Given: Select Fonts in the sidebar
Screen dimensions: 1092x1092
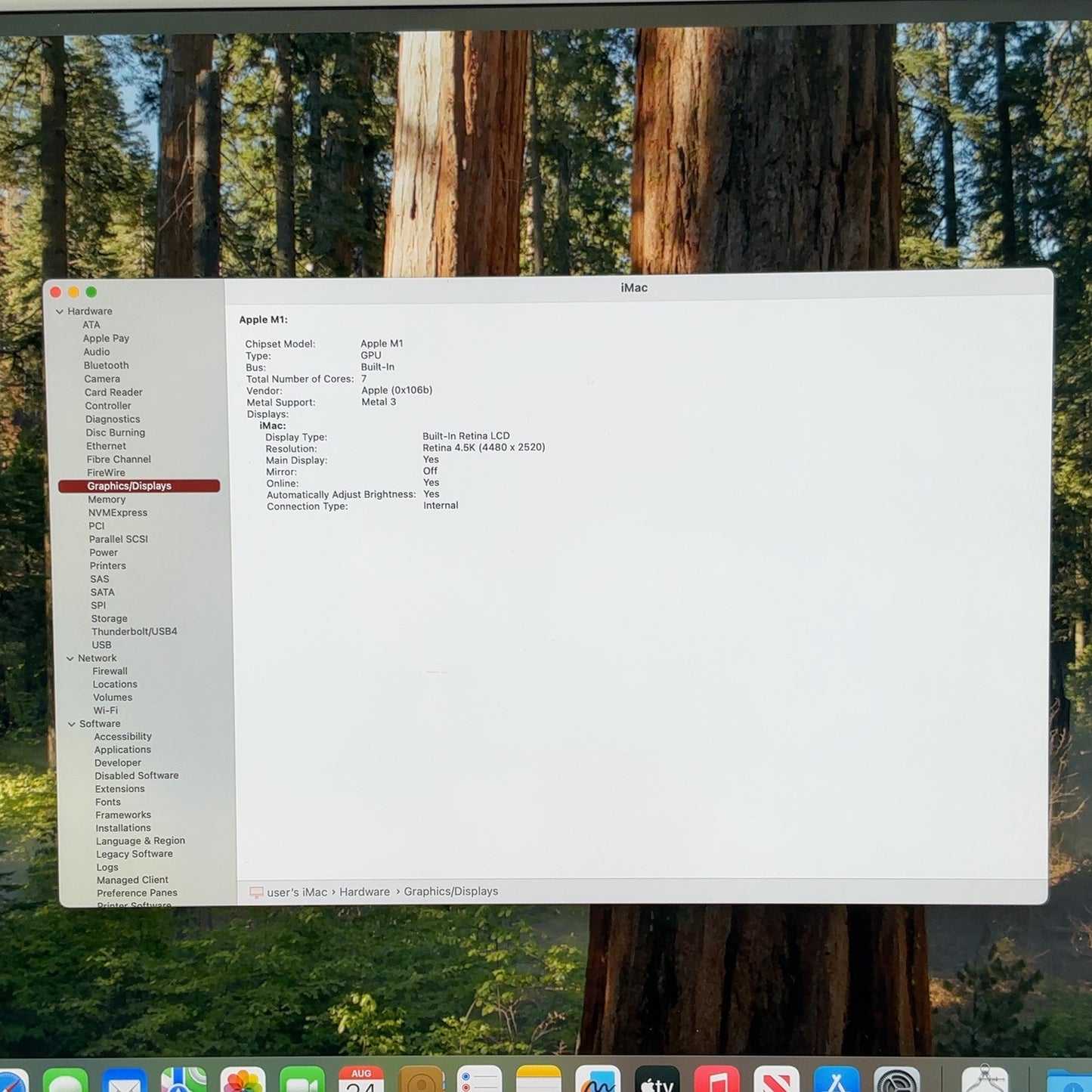Looking at the screenshot, I should [x=108, y=803].
